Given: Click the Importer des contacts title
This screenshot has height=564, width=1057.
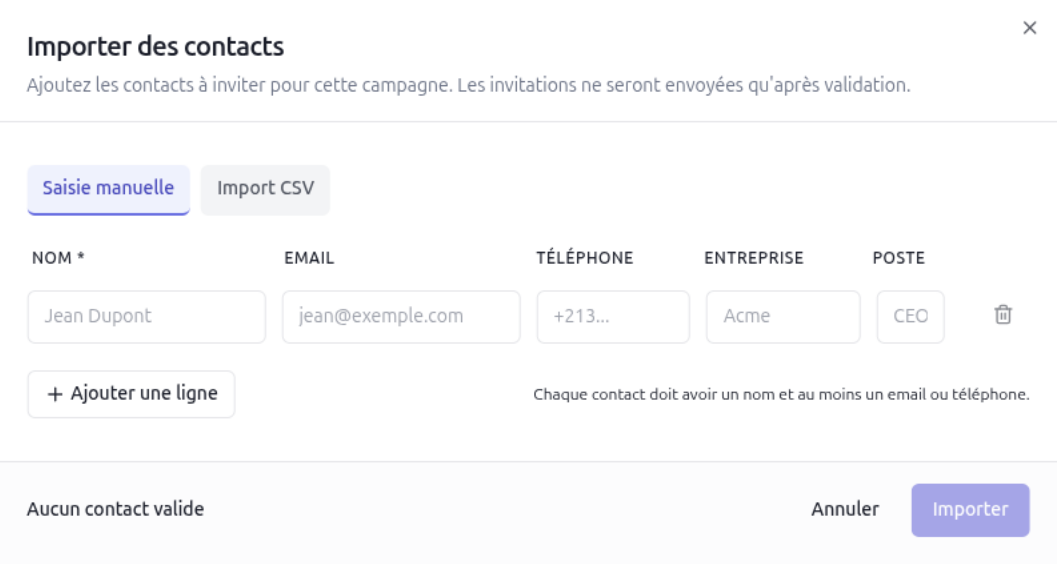Looking at the screenshot, I should (x=155, y=46).
